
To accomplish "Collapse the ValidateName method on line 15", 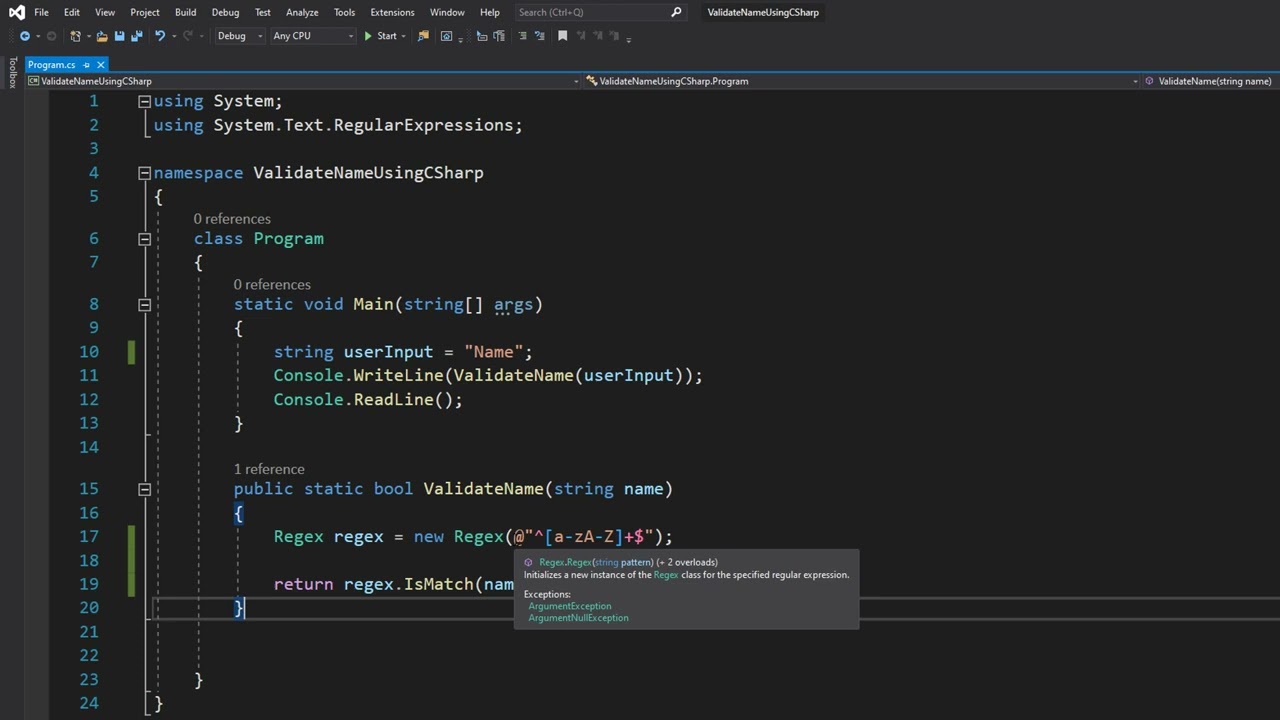I will [144, 489].
